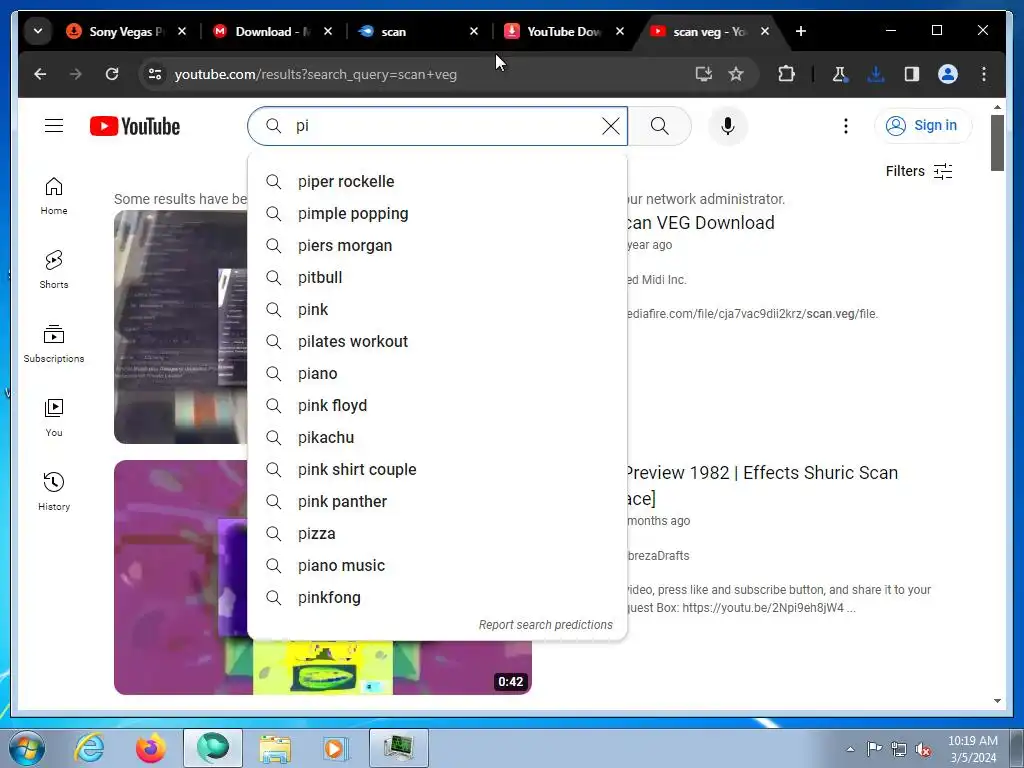This screenshot has width=1024, height=768.
Task: Bookmark this page with the star
Action: 736,74
